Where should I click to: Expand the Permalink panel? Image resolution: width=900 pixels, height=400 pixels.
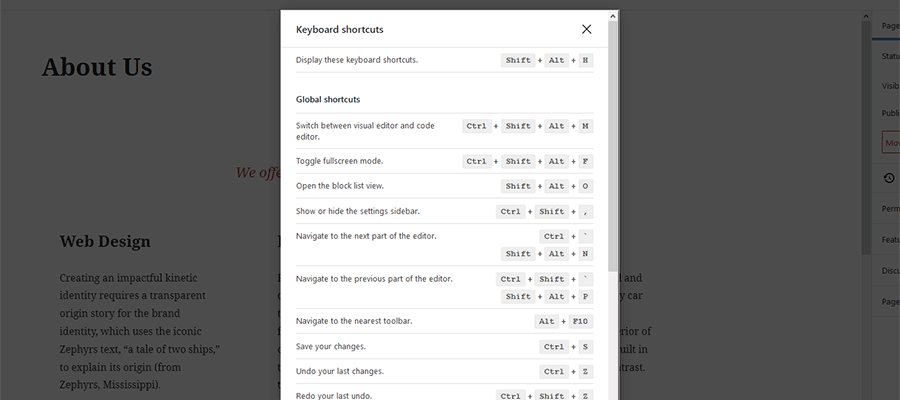pos(889,209)
